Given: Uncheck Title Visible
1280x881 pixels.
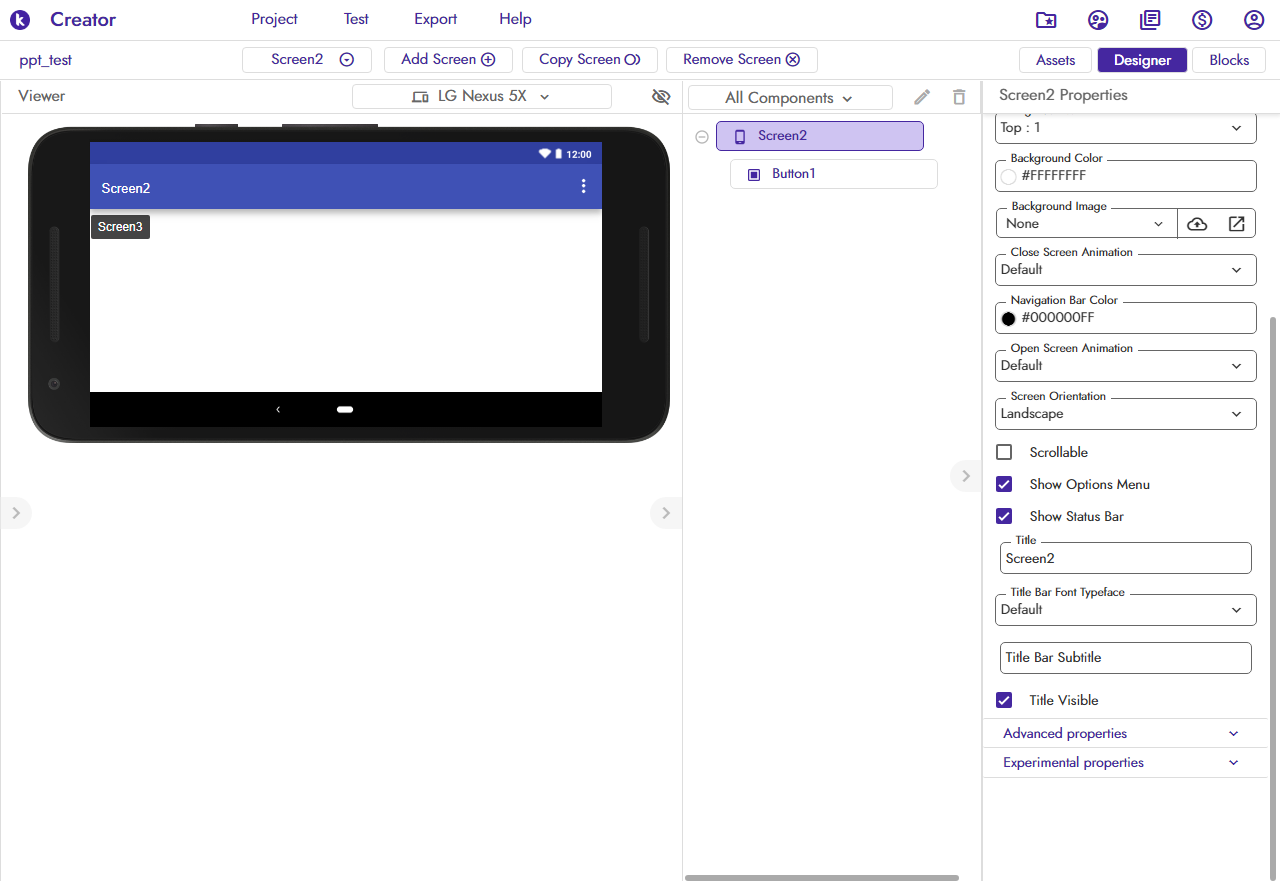Looking at the screenshot, I should click(1004, 700).
